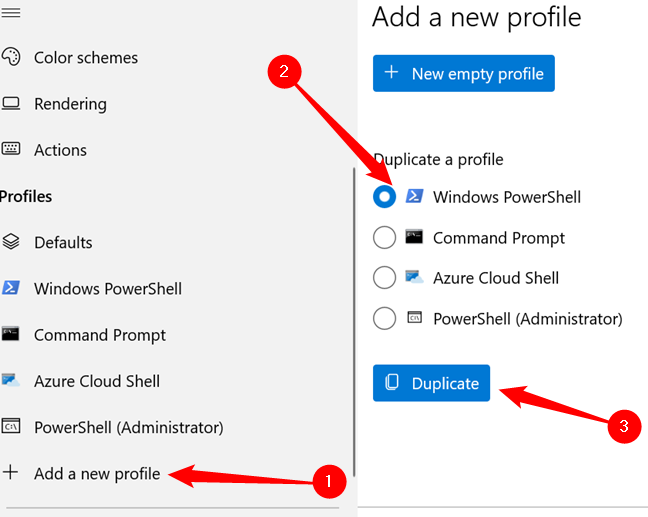Select the Windows PowerShell radio button
This screenshot has width=648, height=517.
click(385, 197)
